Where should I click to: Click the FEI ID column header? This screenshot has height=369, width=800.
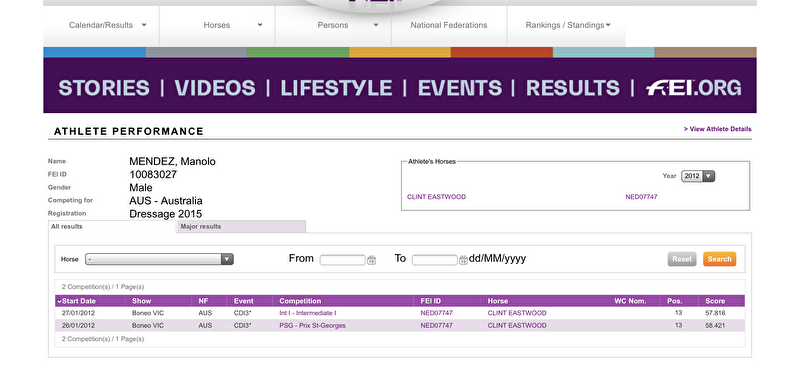coord(431,301)
